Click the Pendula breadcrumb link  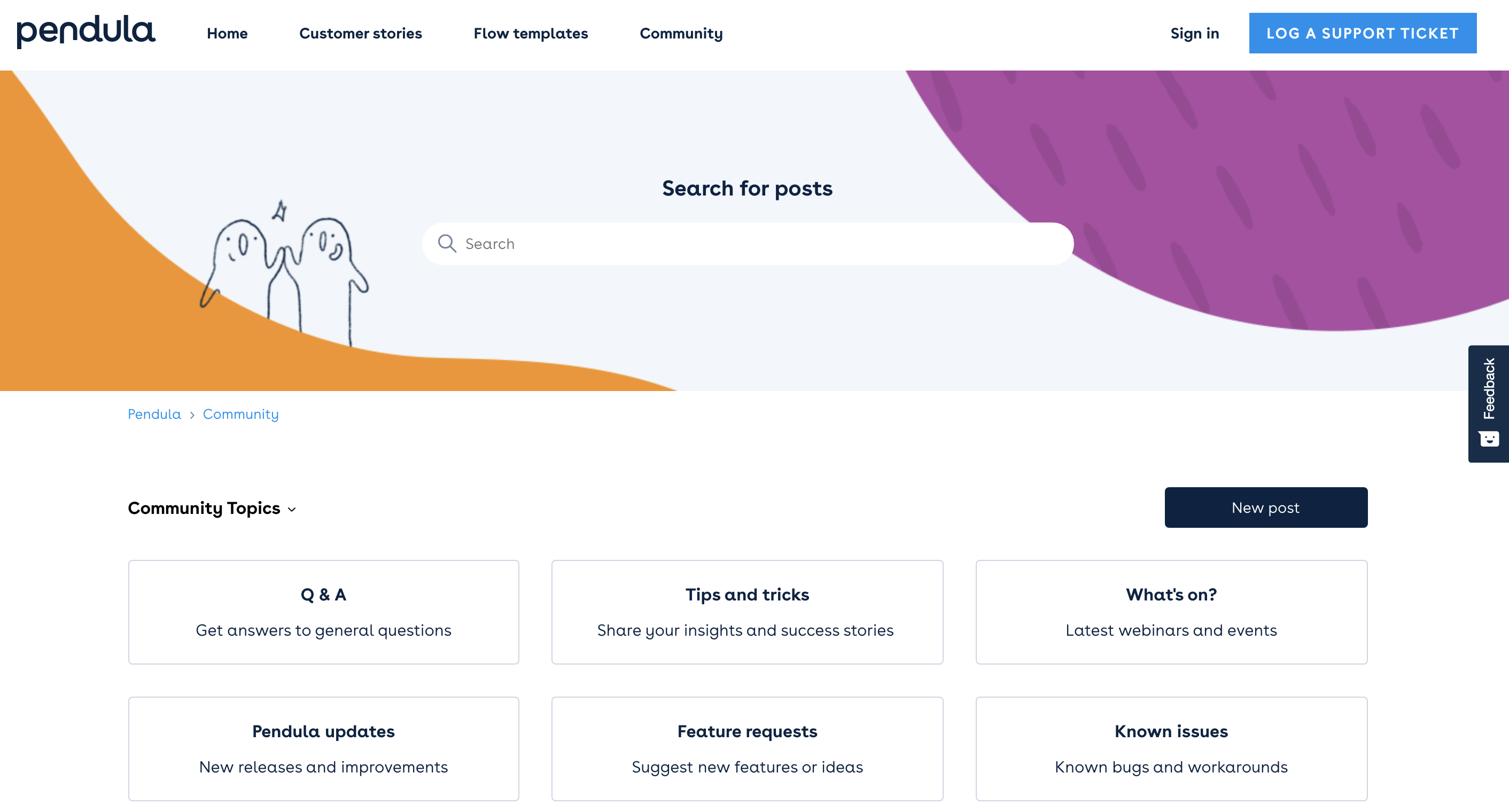pos(154,414)
